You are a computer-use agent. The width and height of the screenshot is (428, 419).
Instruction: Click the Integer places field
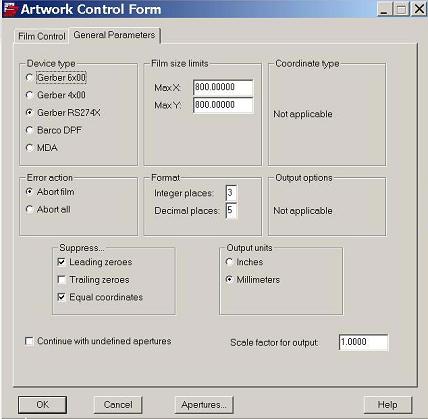(231, 193)
